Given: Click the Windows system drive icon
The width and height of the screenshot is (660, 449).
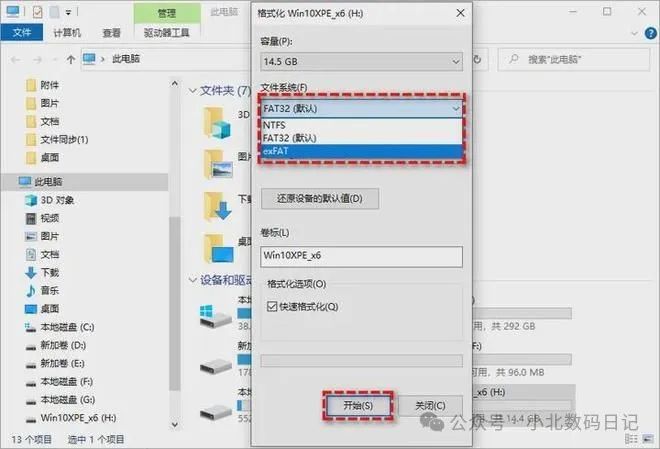Looking at the screenshot, I should (x=216, y=316).
